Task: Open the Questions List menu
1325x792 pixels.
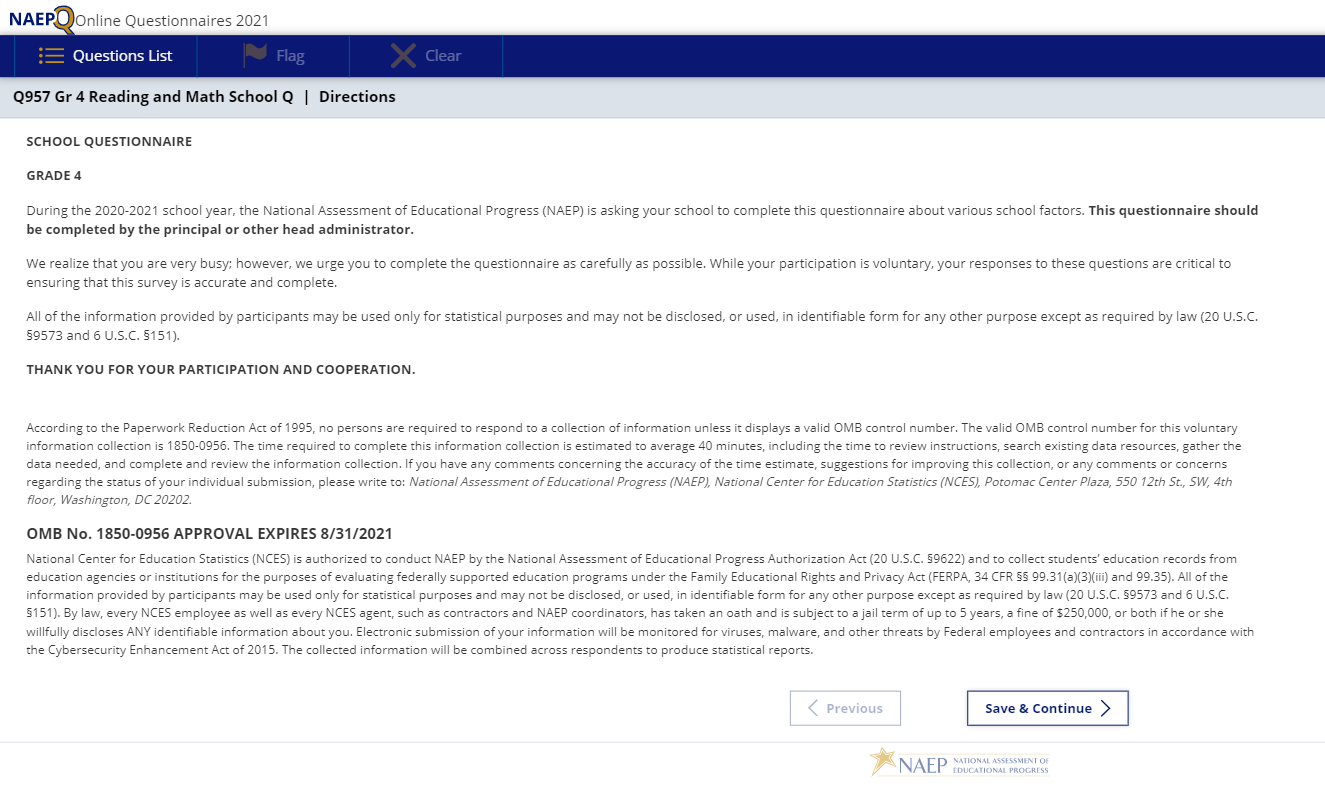Action: pyautogui.click(x=122, y=56)
